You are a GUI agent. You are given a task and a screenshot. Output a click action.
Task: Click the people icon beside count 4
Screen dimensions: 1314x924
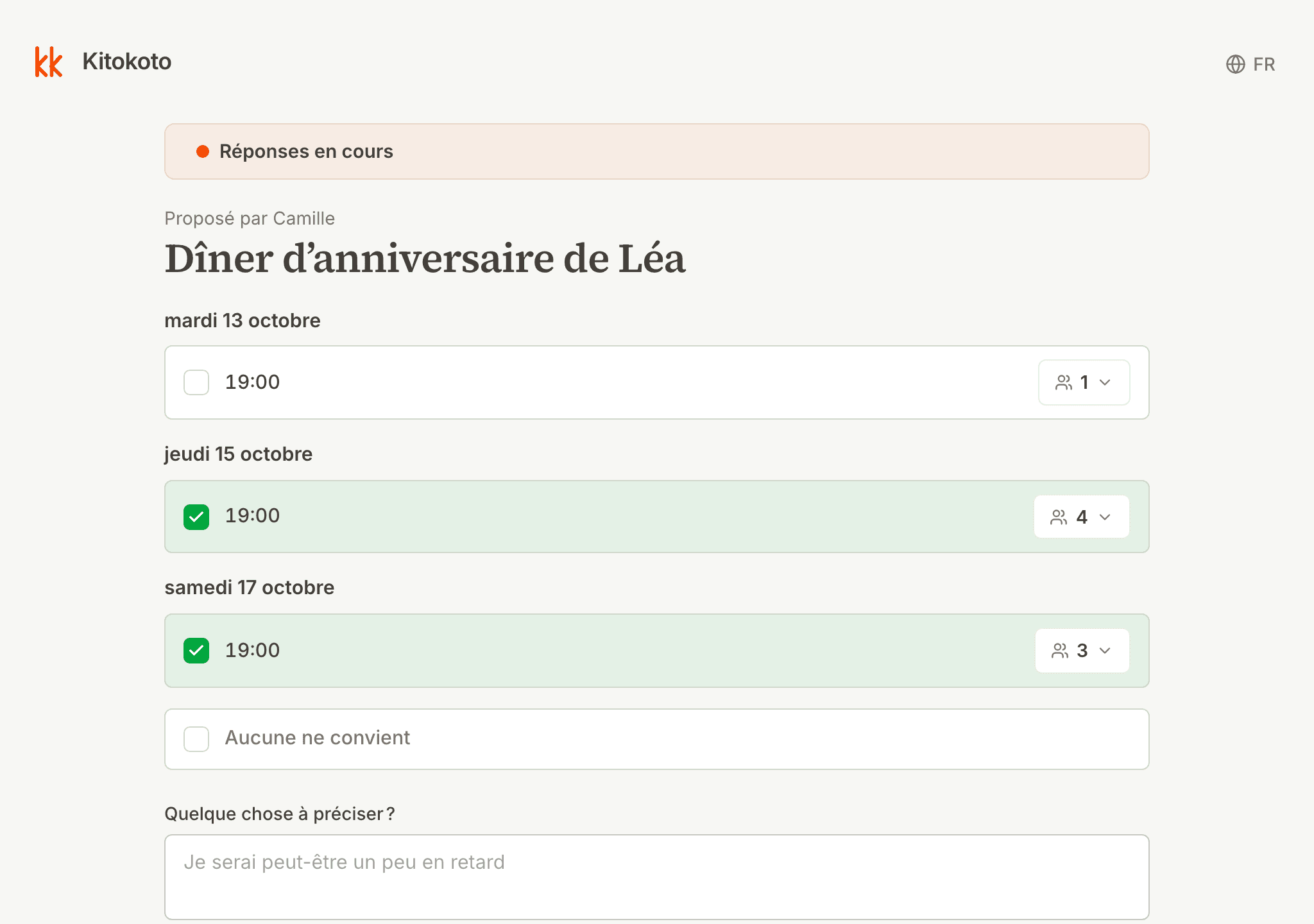(1059, 517)
